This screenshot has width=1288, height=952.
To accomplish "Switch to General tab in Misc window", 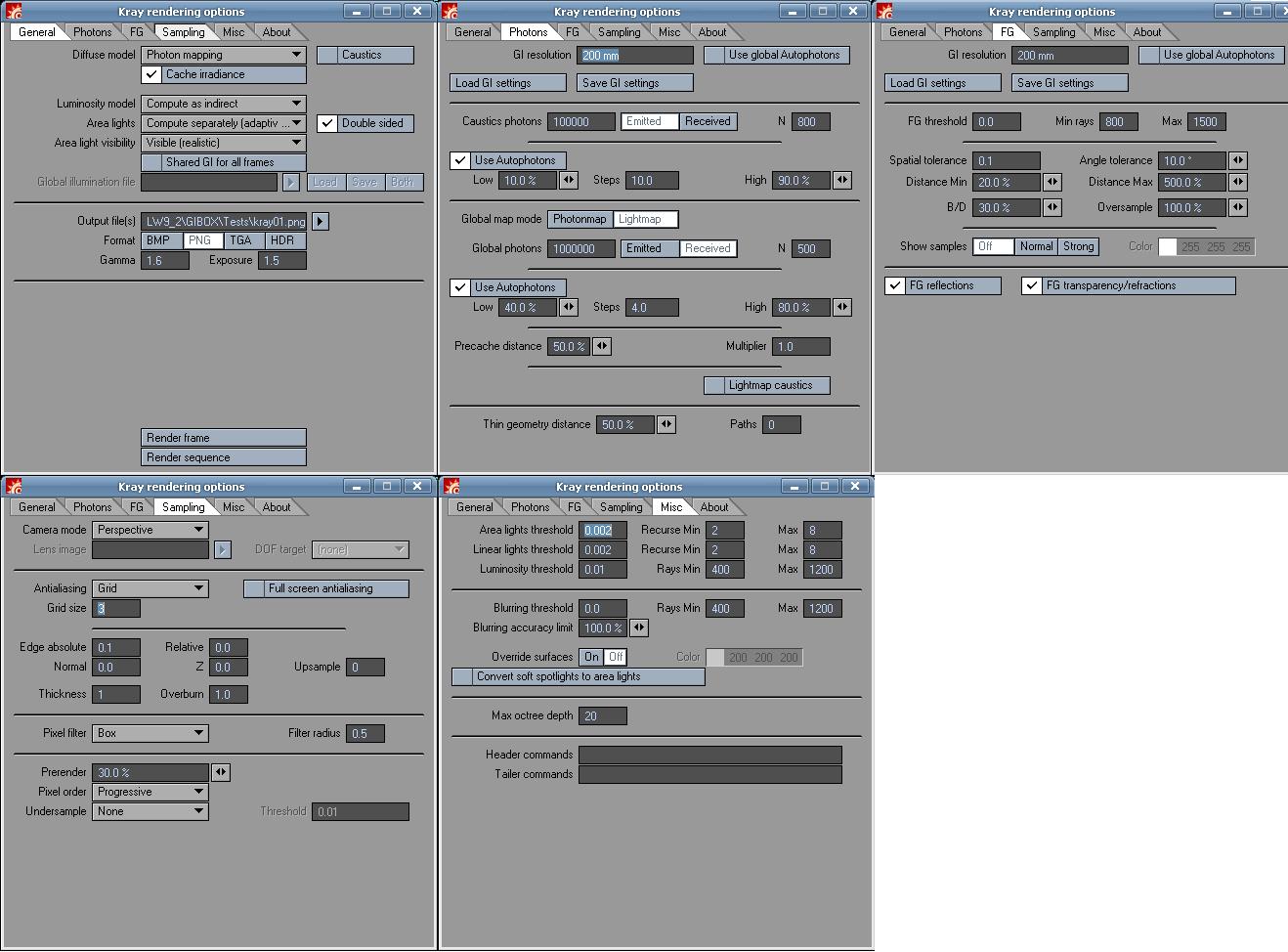I will (x=474, y=507).
